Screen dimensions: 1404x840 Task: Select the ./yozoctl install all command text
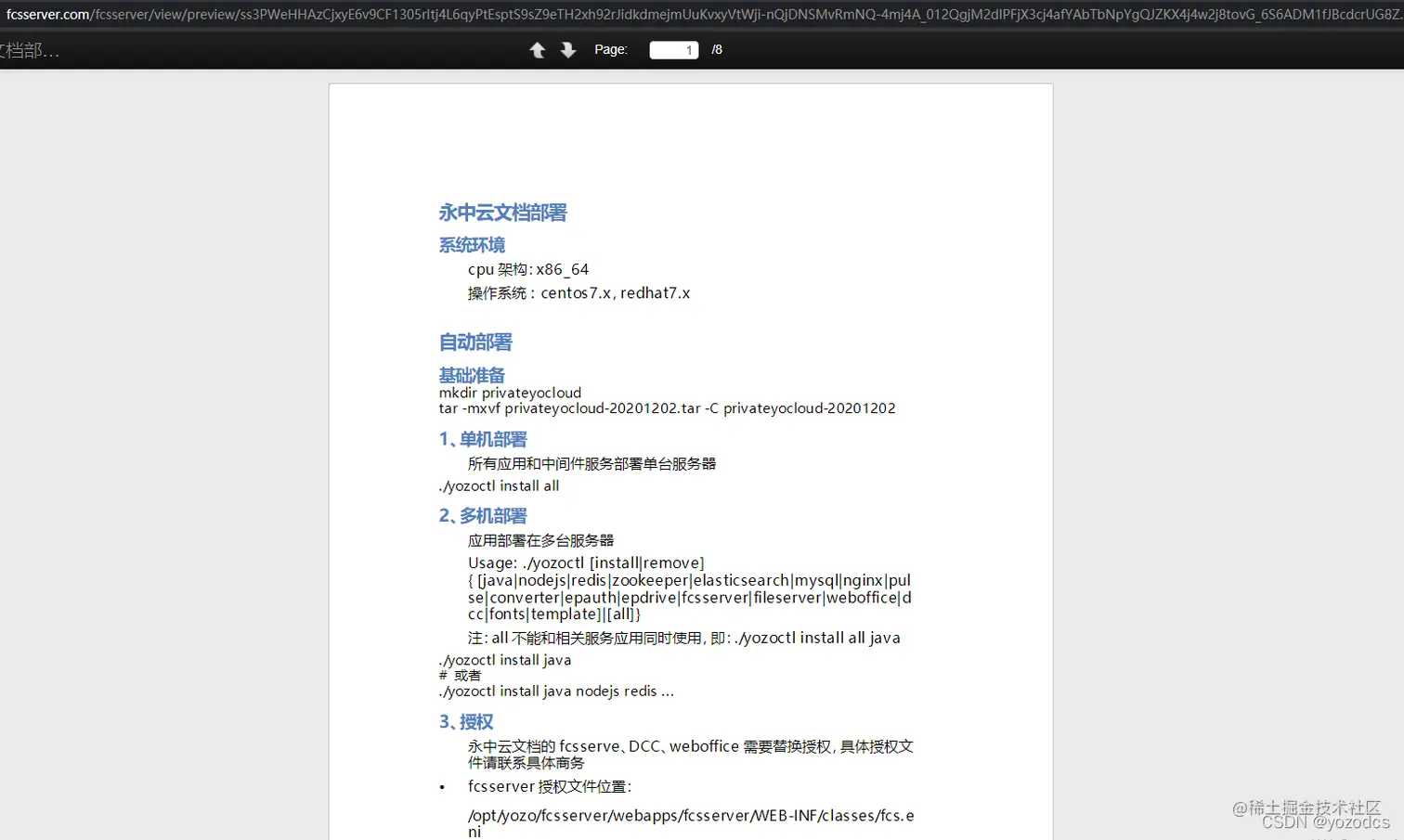coord(499,485)
